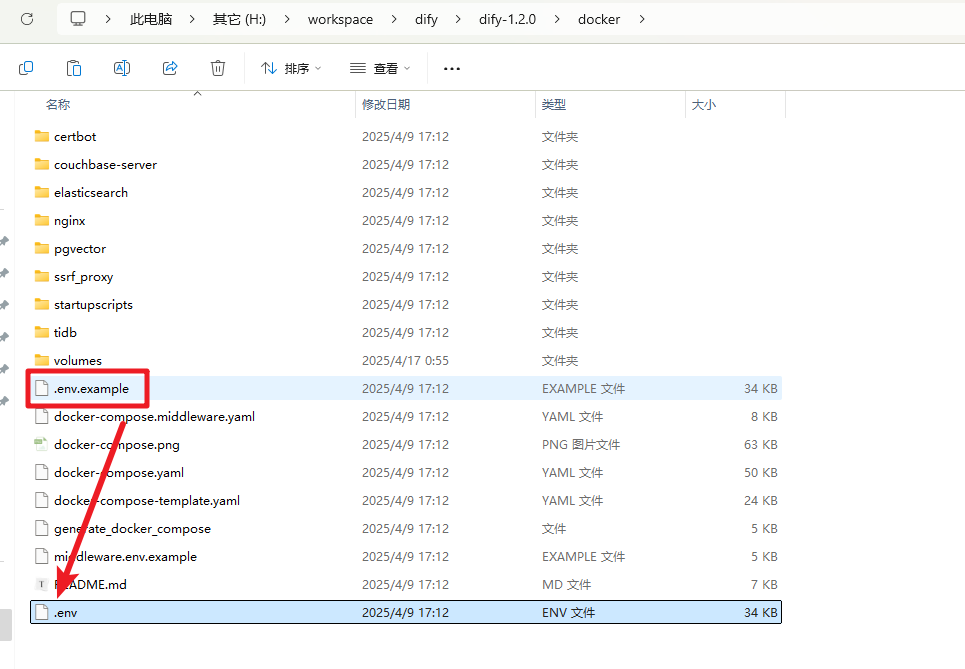Screen dimensions: 965x669
Task: Click the share icon in toolbar
Action: tap(170, 68)
